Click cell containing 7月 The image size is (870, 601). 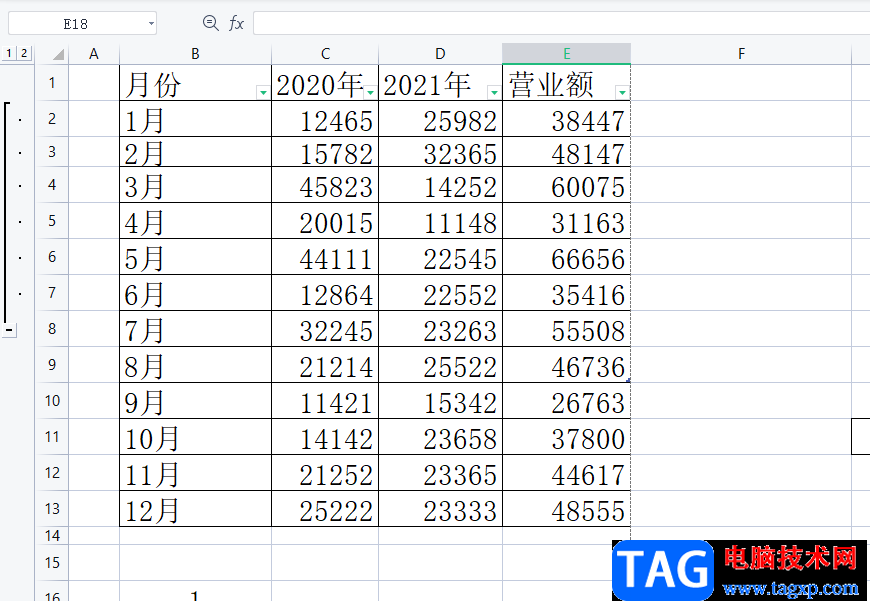pos(195,329)
